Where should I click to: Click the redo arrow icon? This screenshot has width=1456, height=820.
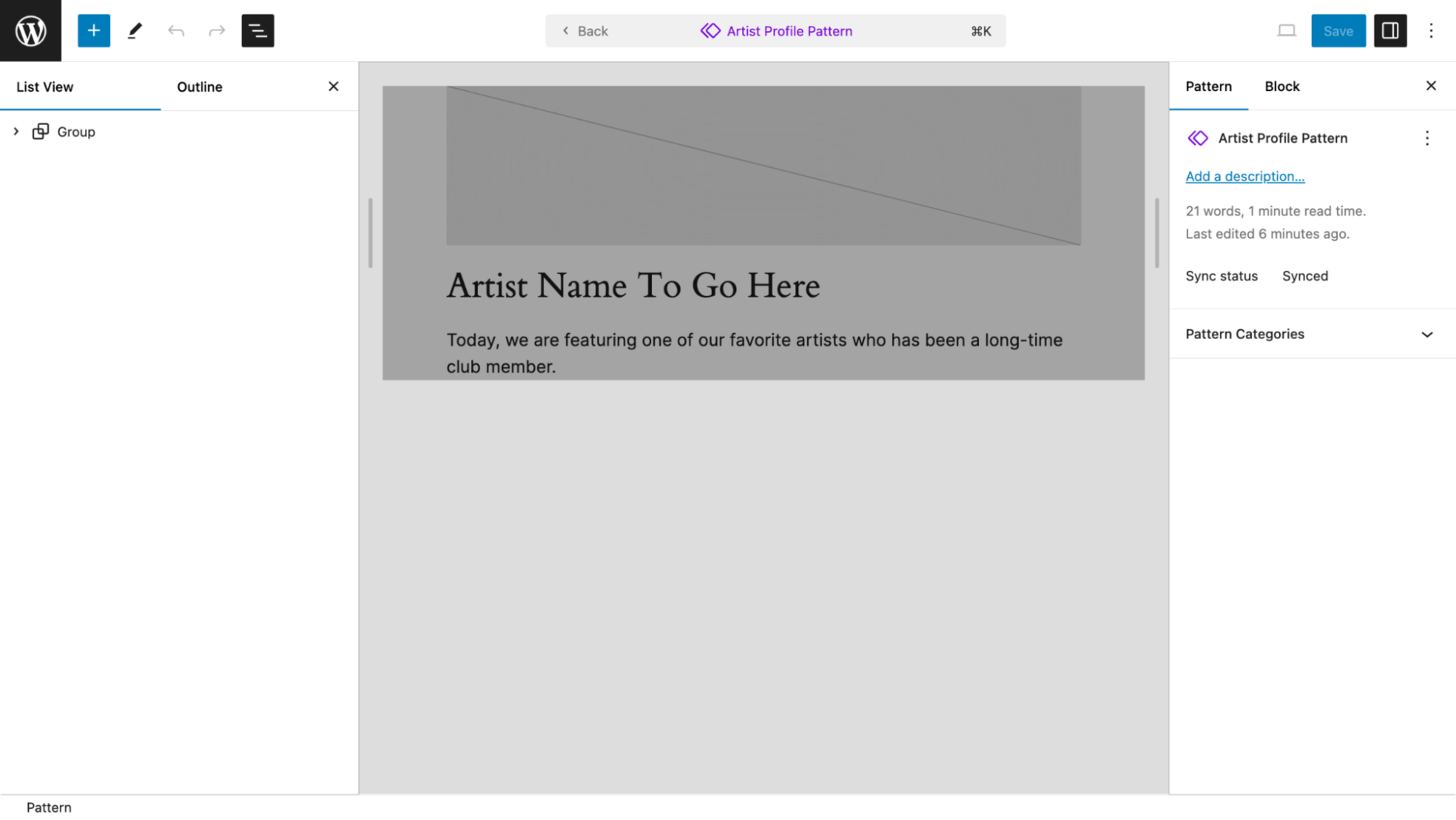click(216, 30)
